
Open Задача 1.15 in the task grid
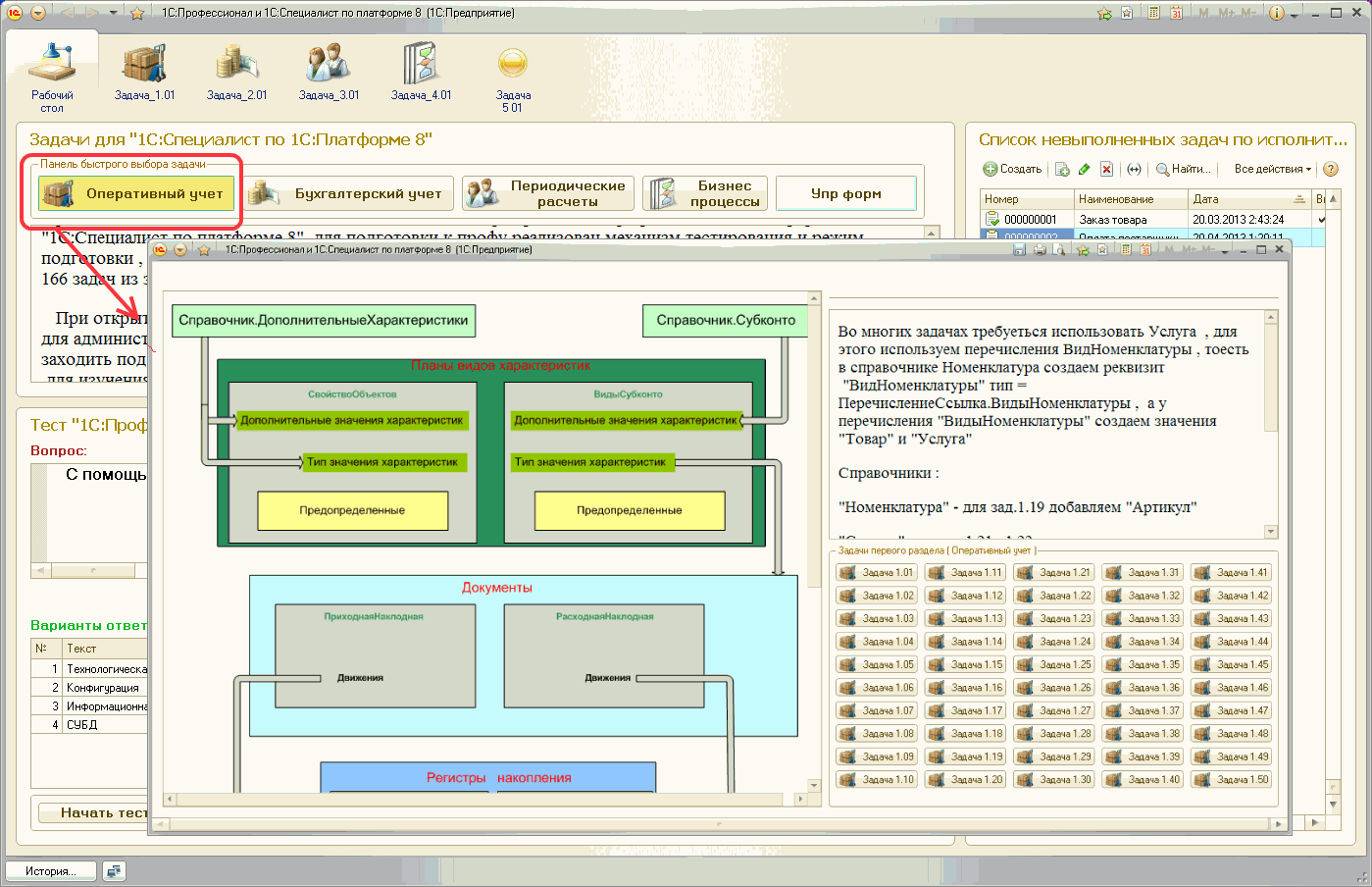(x=965, y=664)
